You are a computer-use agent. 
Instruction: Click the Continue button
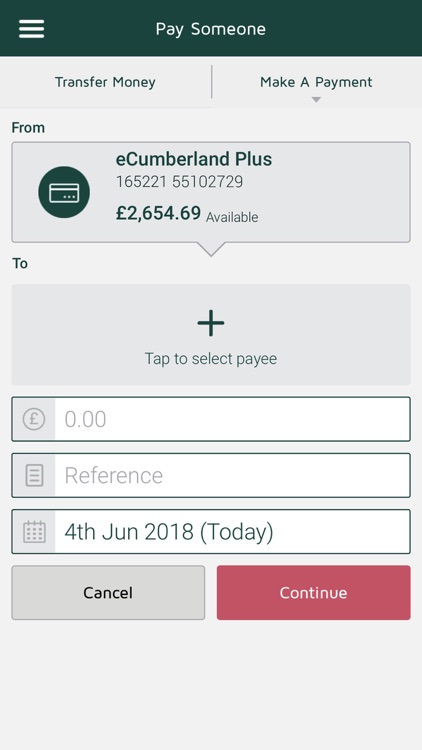click(313, 593)
